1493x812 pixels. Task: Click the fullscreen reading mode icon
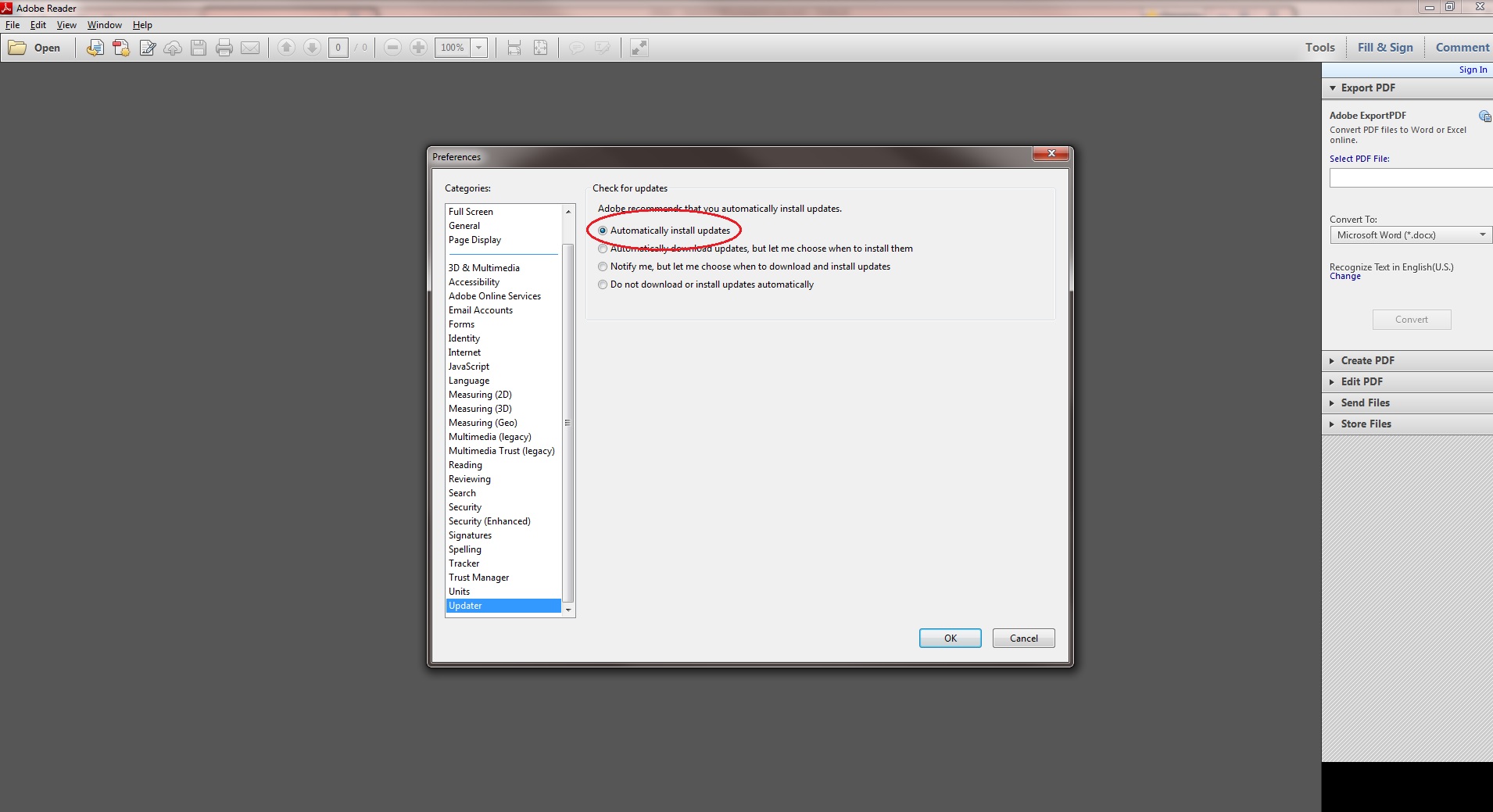[639, 48]
